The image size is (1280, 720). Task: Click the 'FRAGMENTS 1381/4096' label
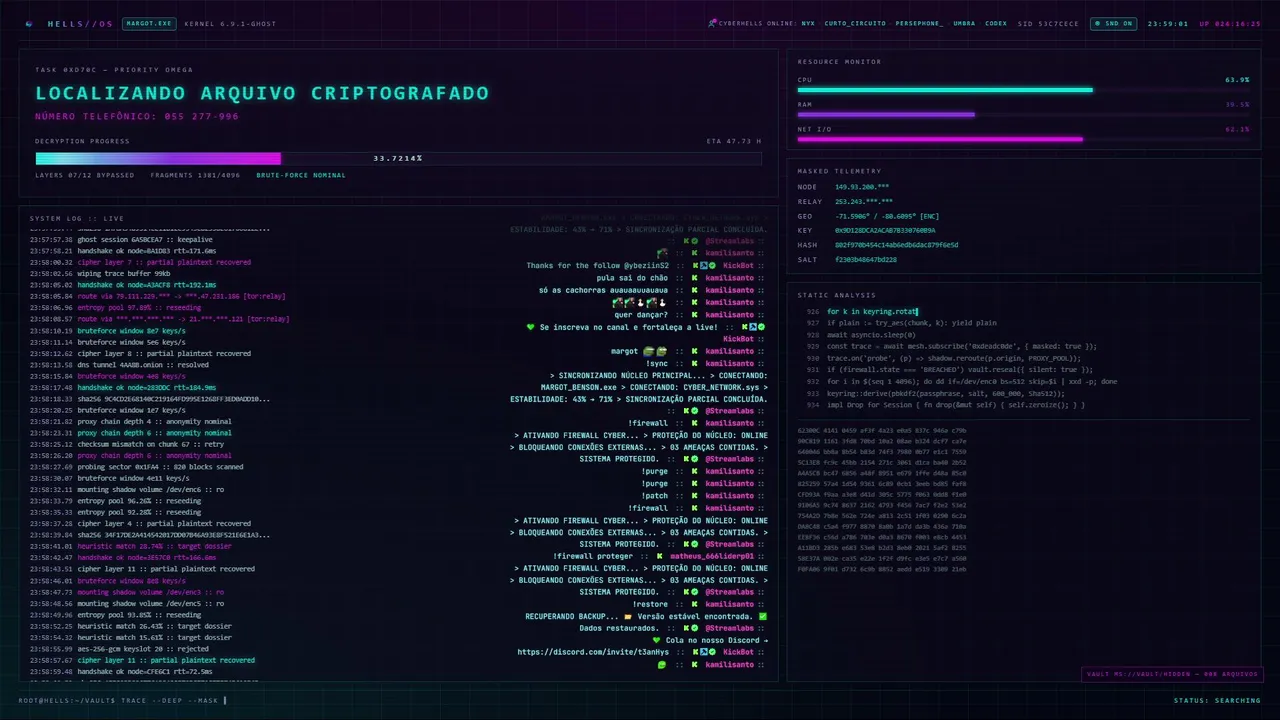[196, 175]
